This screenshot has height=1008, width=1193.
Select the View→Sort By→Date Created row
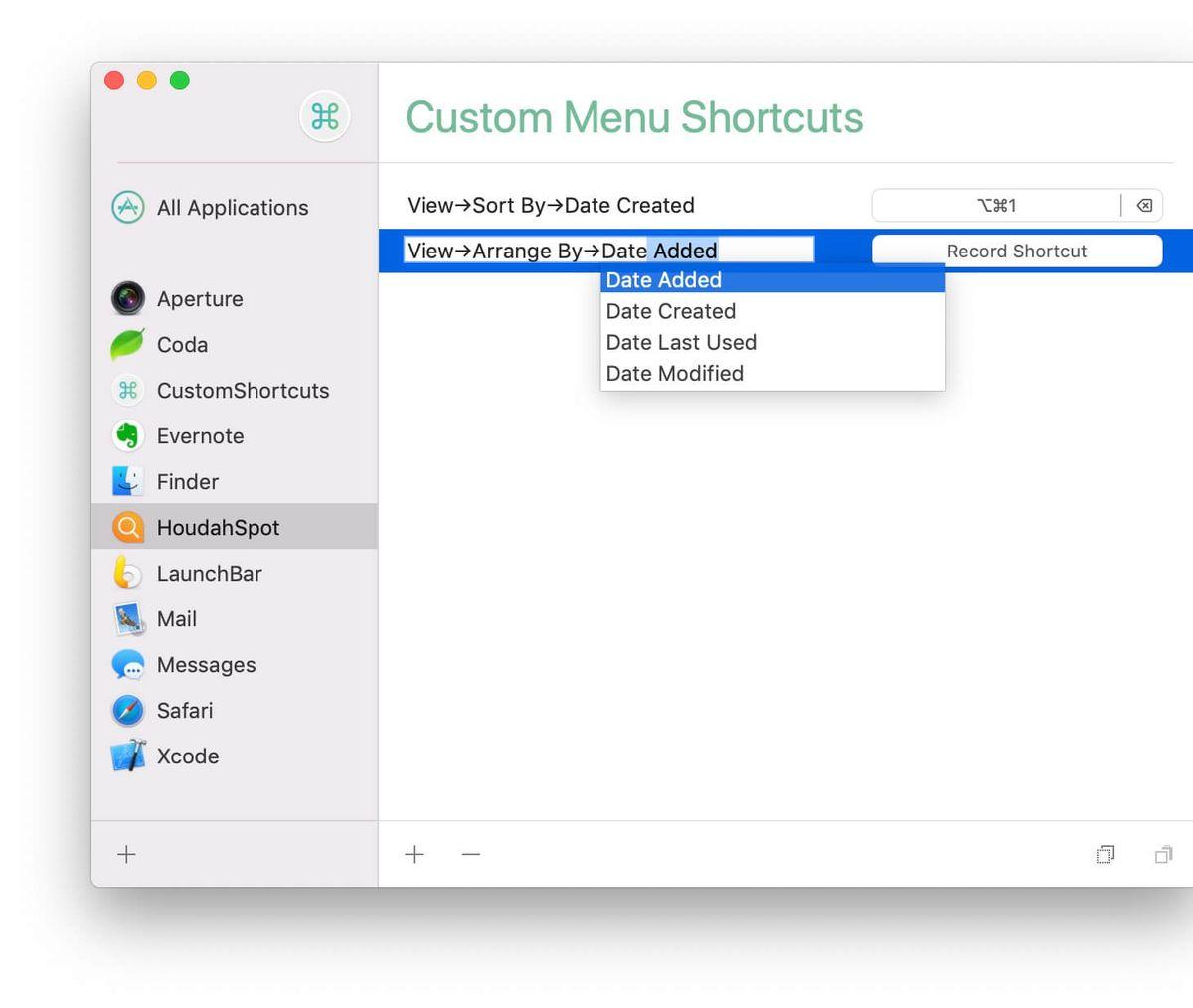785,205
